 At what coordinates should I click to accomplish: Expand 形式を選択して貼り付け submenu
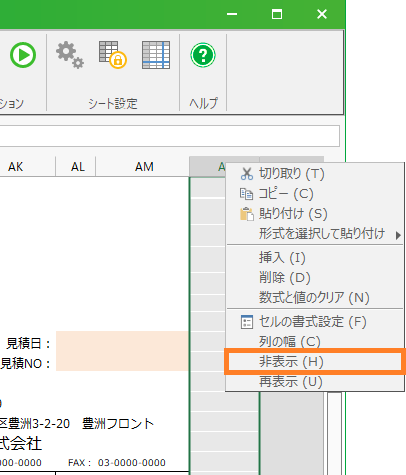point(315,234)
